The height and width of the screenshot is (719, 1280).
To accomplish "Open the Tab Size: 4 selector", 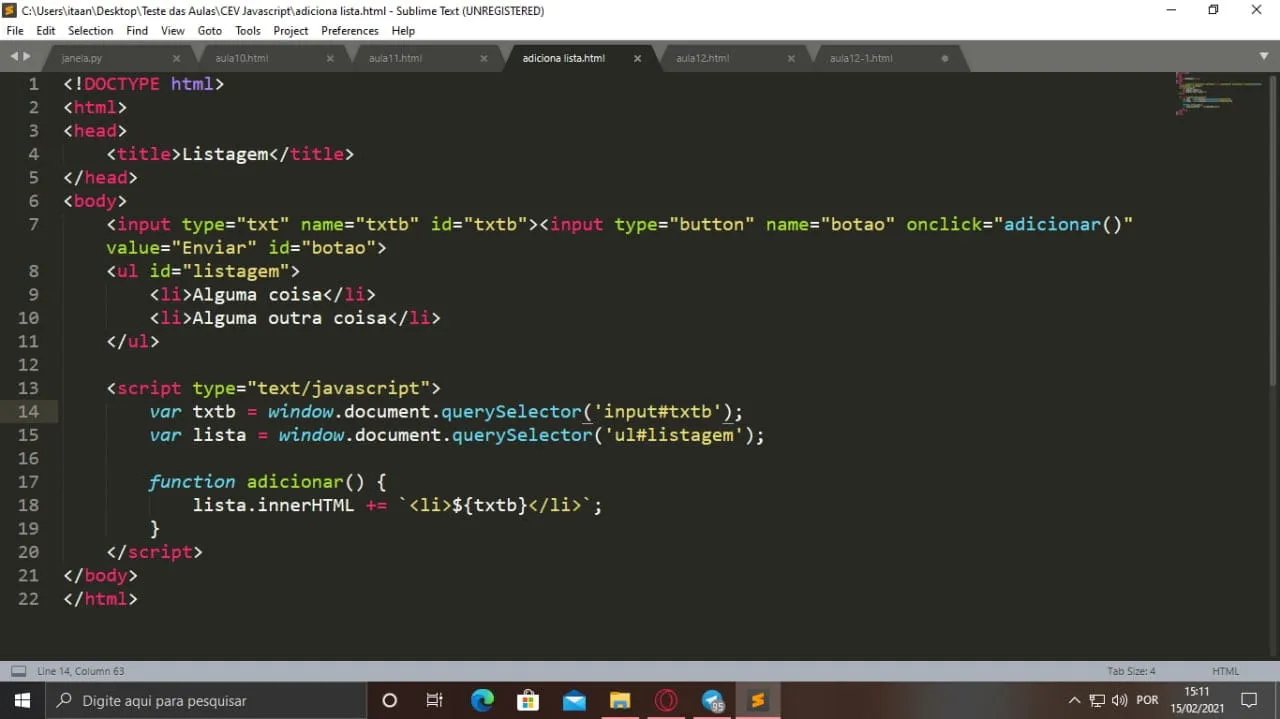I will (x=1131, y=671).
